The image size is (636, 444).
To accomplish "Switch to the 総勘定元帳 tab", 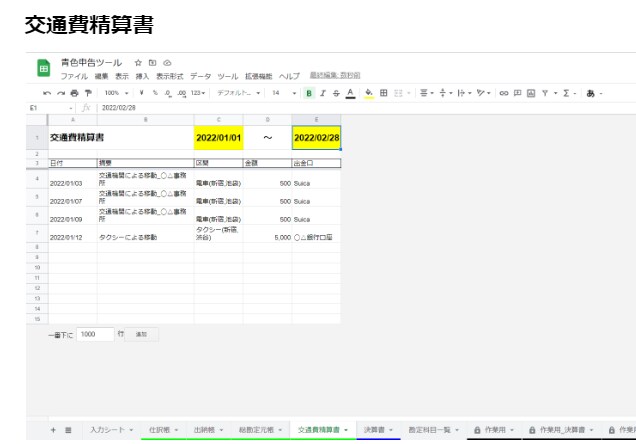I will click(x=256, y=430).
